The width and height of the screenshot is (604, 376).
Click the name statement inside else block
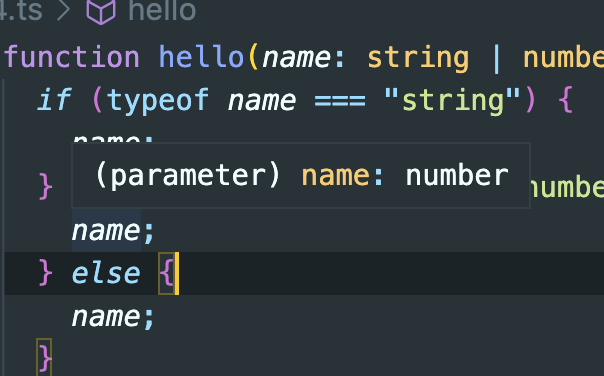(x=113, y=317)
